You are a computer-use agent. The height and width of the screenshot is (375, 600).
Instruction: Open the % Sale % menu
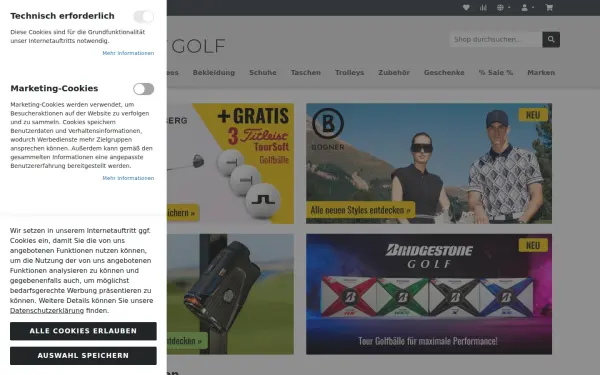pyautogui.click(x=496, y=72)
